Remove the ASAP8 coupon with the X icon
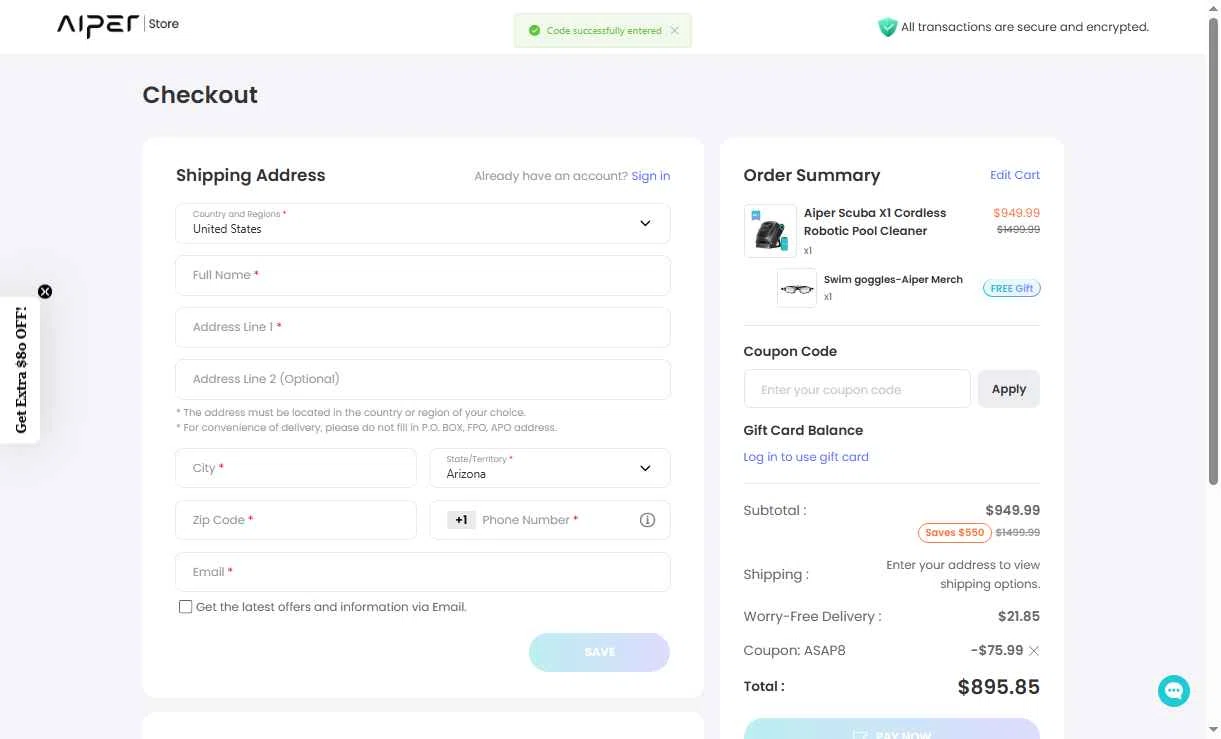 click(1034, 651)
